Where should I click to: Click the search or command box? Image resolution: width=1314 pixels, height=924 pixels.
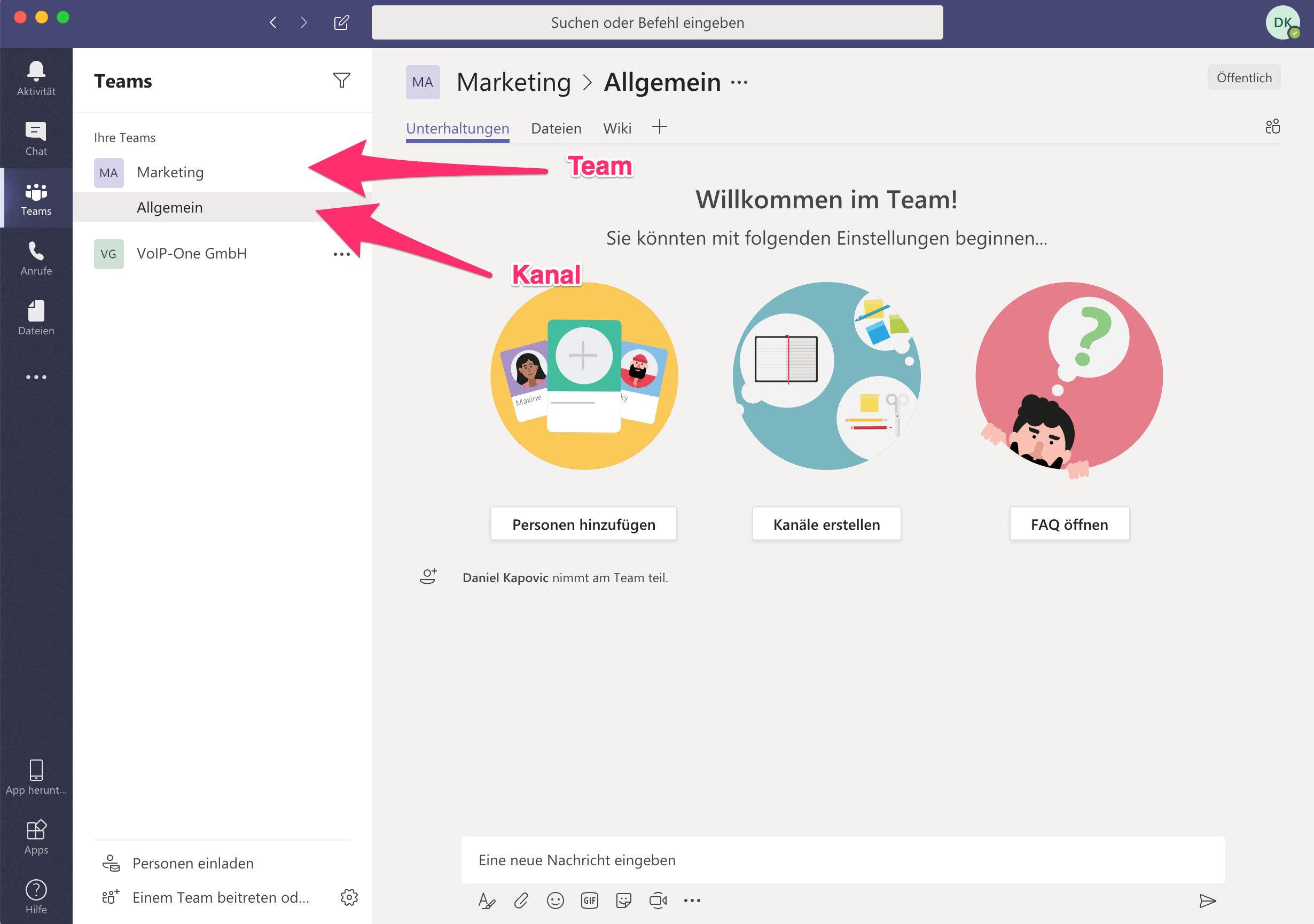pyautogui.click(x=657, y=22)
